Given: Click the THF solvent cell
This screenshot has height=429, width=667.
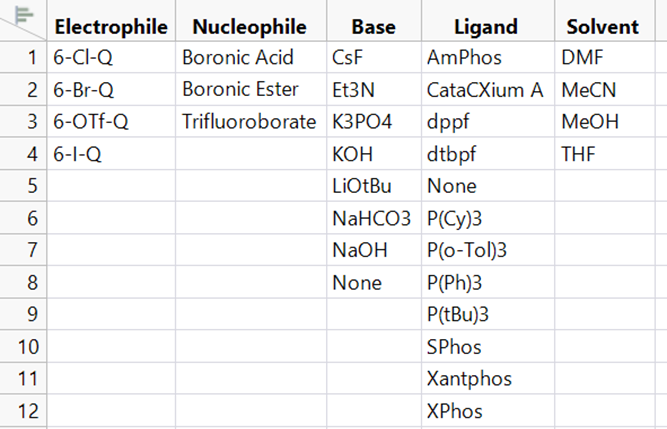Looking at the screenshot, I should pos(604,154).
